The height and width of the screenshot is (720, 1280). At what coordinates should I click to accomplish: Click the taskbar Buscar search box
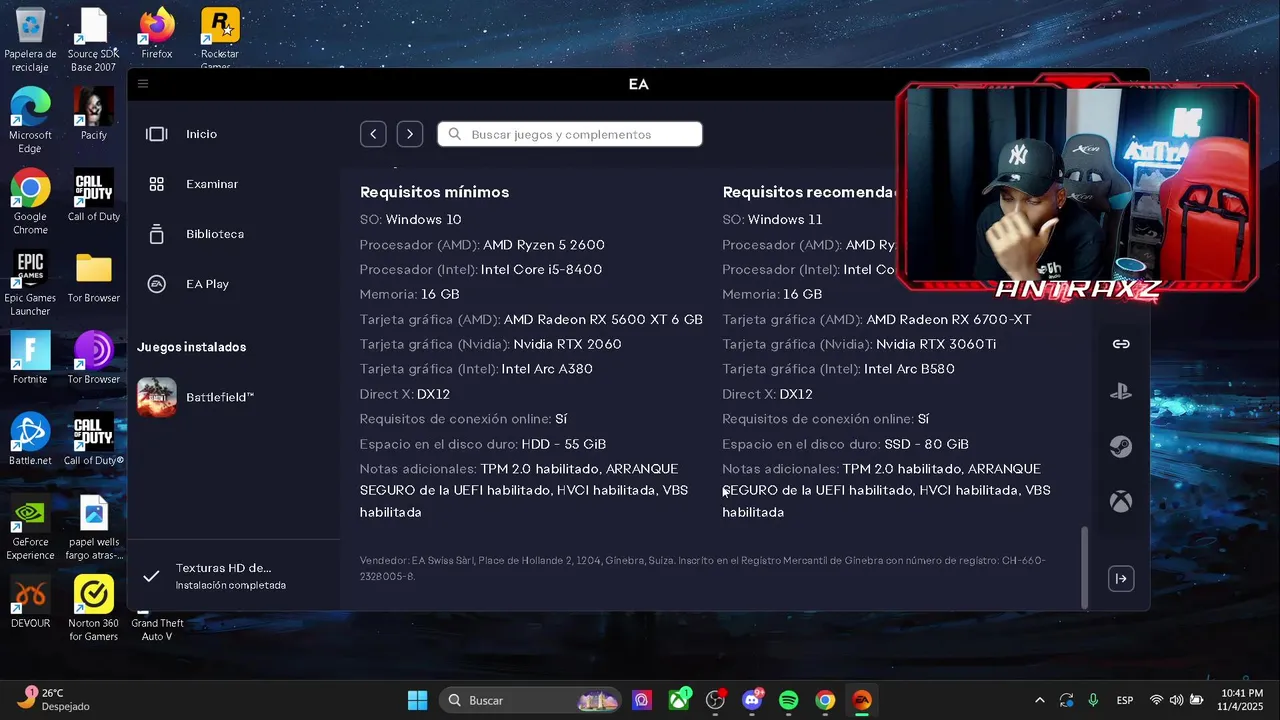pos(532,700)
